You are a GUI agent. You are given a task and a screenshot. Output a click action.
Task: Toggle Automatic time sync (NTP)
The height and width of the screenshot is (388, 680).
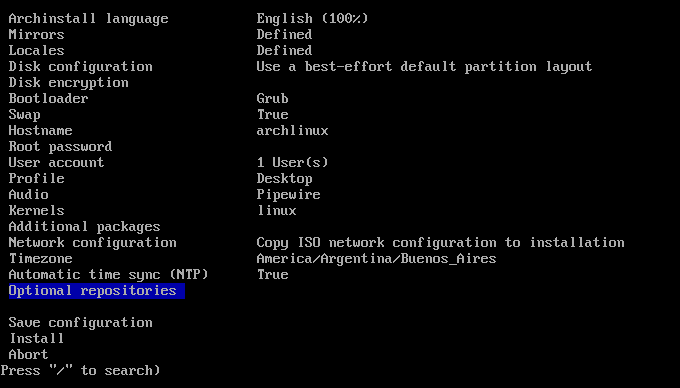point(108,275)
